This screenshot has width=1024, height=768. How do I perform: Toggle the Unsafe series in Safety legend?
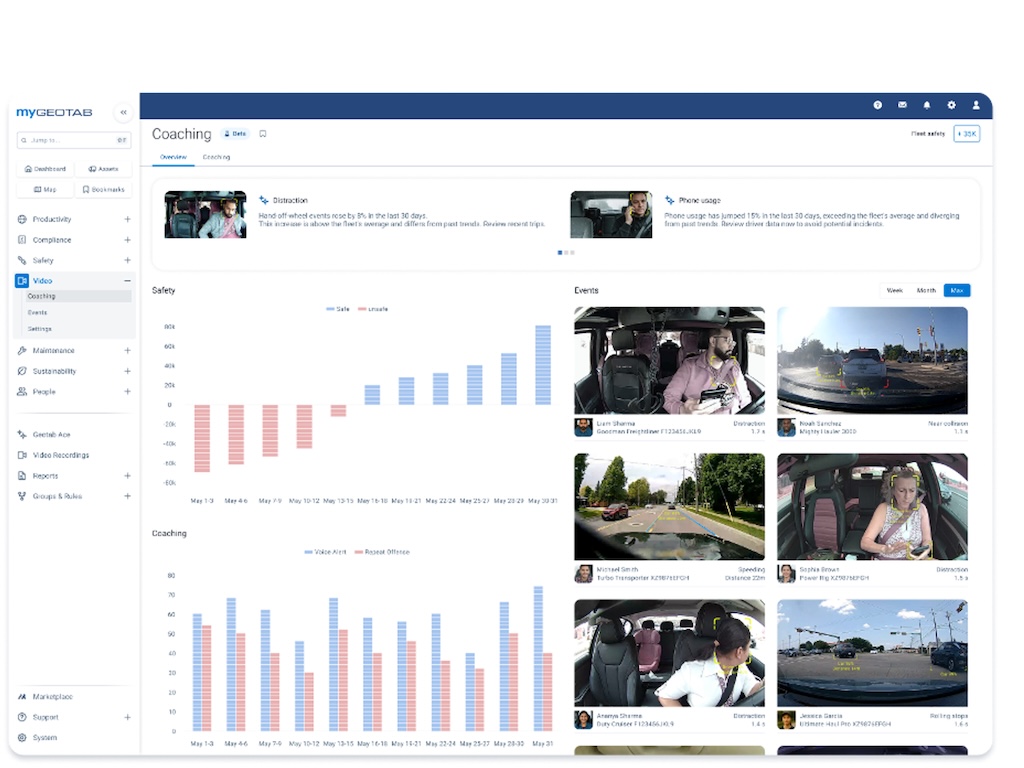pyautogui.click(x=373, y=310)
